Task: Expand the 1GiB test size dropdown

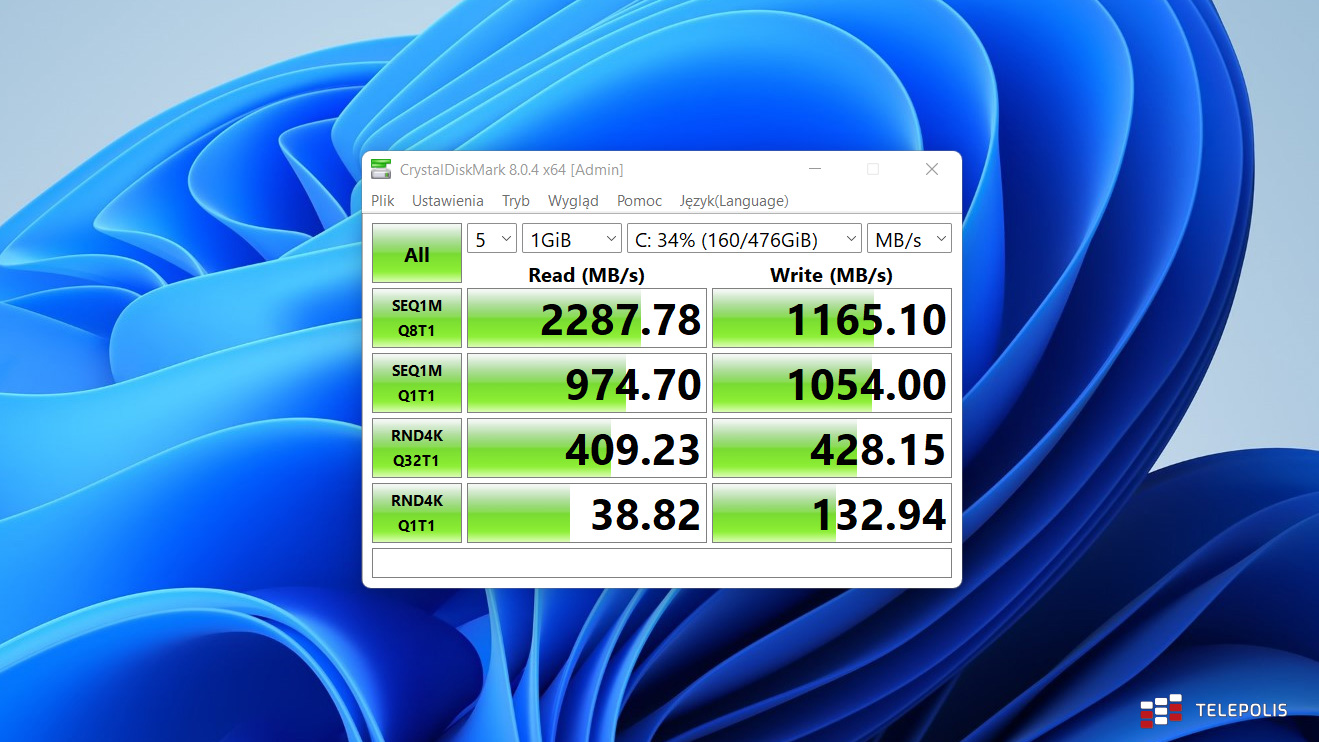Action: pyautogui.click(x=572, y=239)
